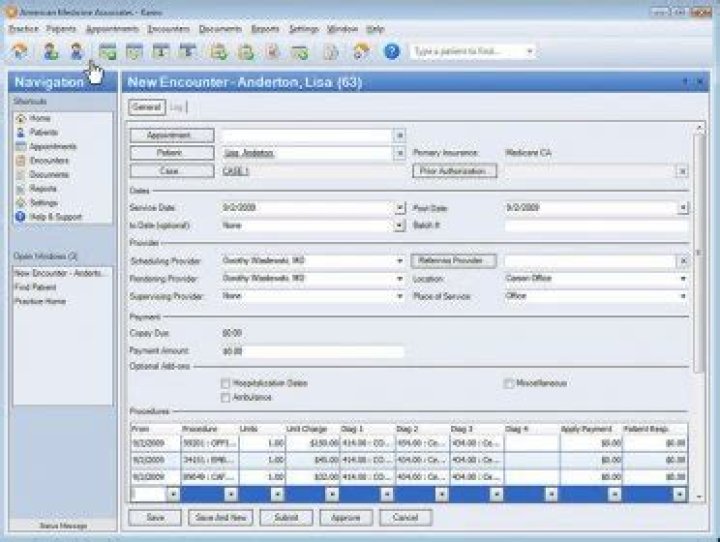Clear the Patient field with its x button

[399, 153]
